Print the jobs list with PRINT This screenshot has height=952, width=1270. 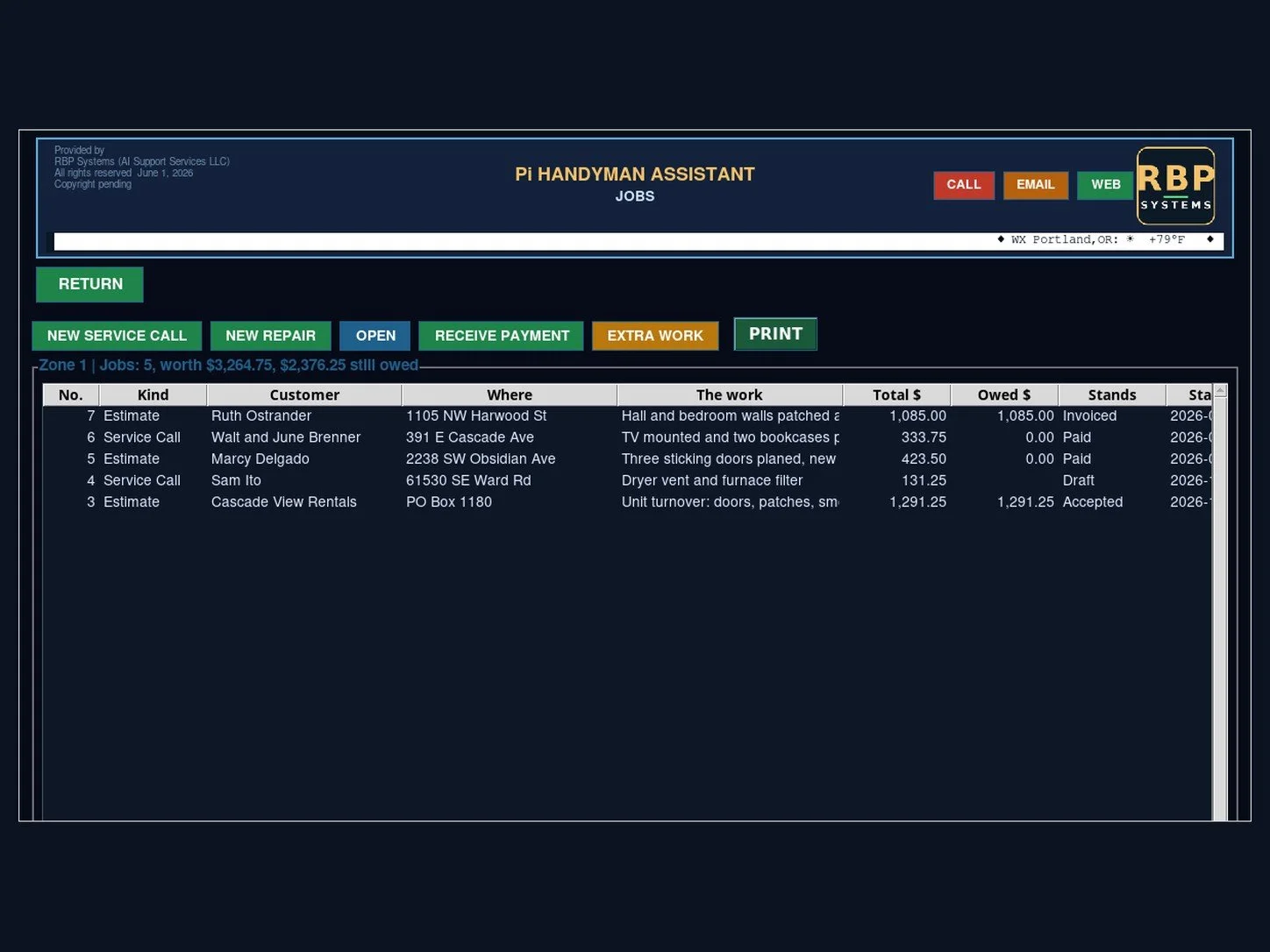pyautogui.click(x=775, y=334)
